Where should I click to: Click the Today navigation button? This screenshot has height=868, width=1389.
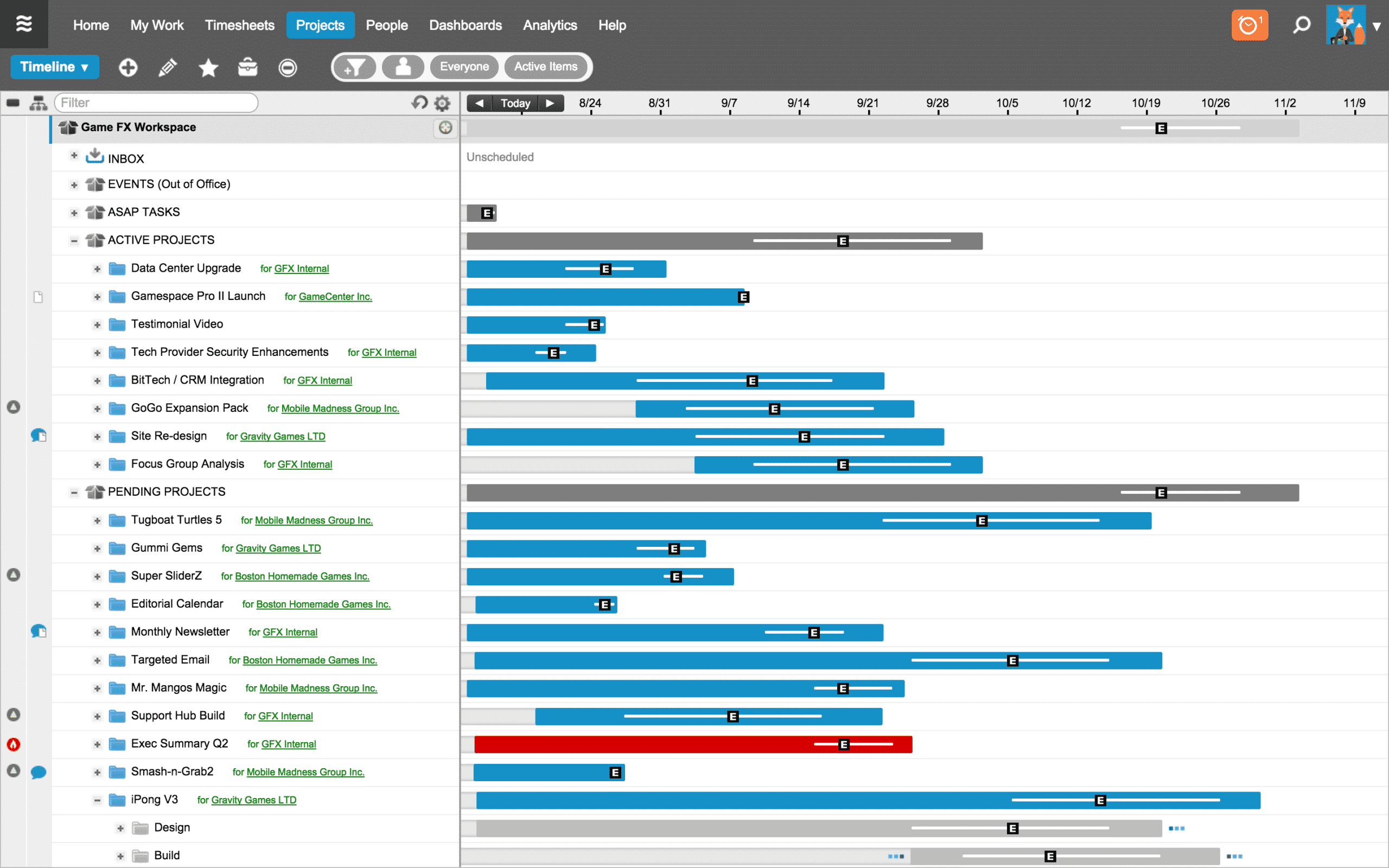[516, 102]
